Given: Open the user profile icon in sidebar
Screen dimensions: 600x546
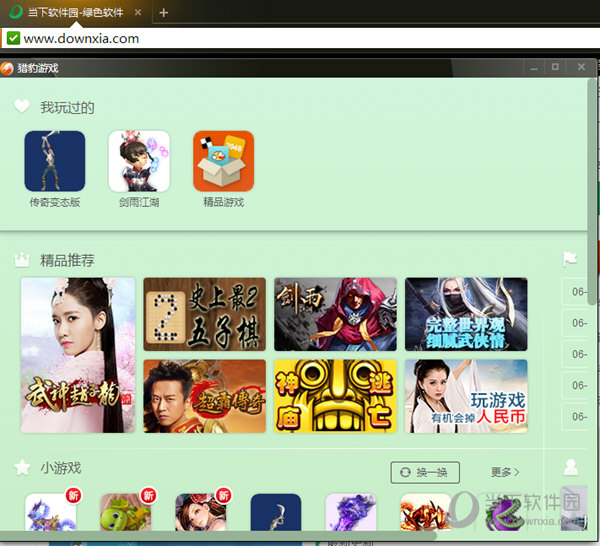Looking at the screenshot, I should (x=571, y=467).
